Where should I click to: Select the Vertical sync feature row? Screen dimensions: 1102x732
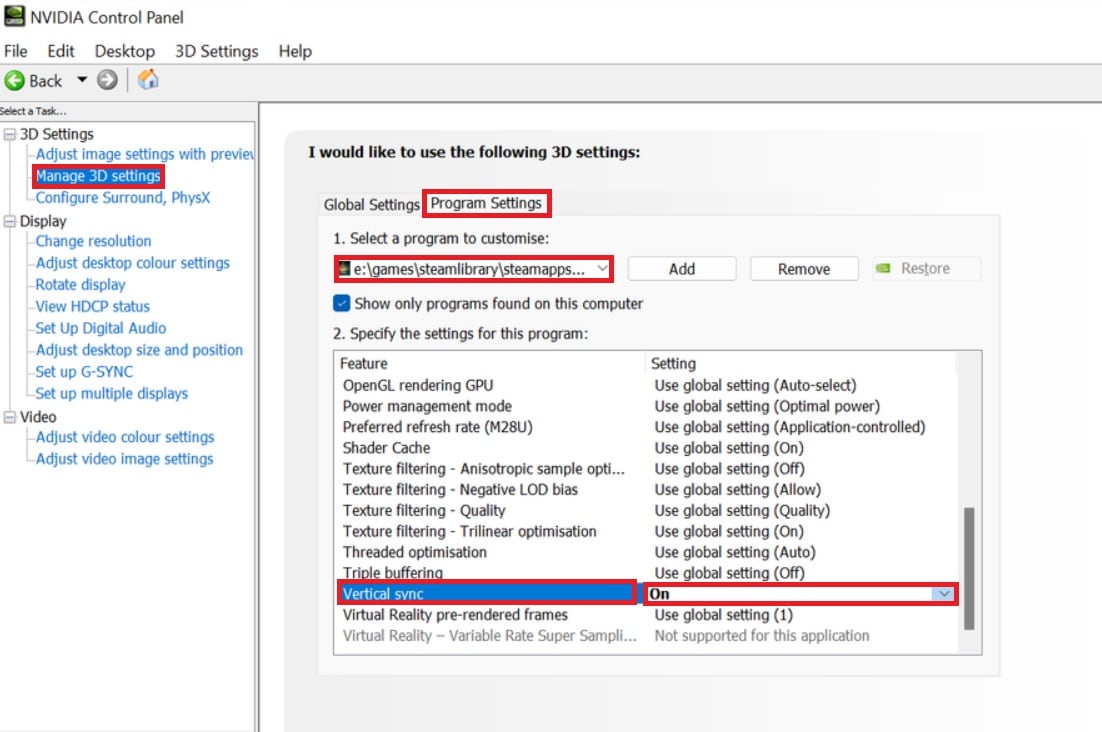[487, 594]
